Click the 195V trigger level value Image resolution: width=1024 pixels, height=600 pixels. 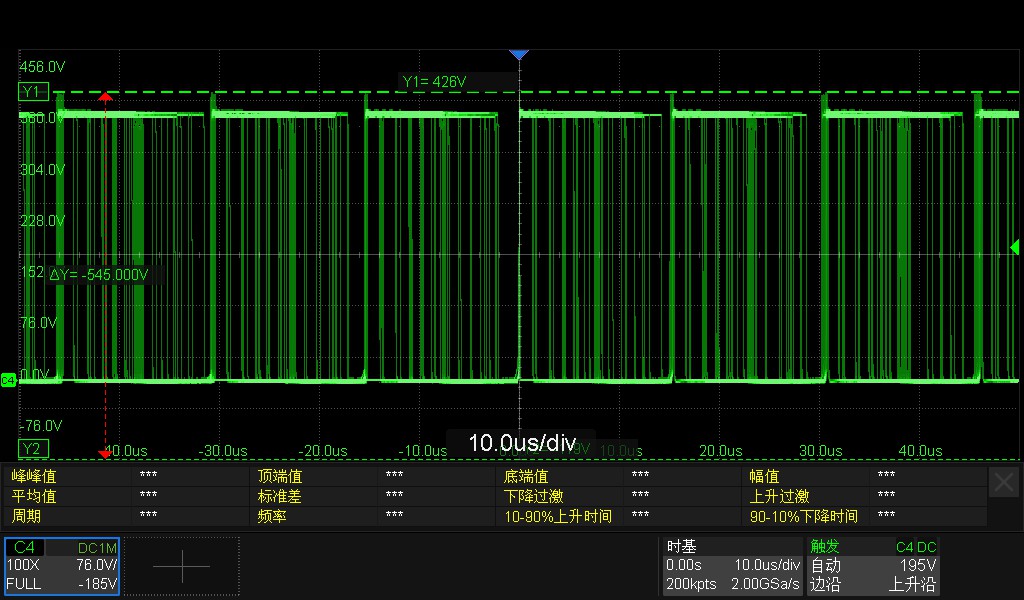[x=920, y=564]
